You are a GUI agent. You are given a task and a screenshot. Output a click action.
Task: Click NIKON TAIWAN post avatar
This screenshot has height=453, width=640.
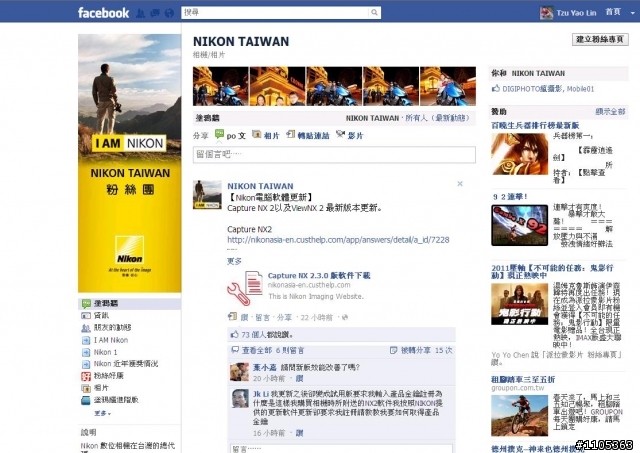(x=207, y=195)
